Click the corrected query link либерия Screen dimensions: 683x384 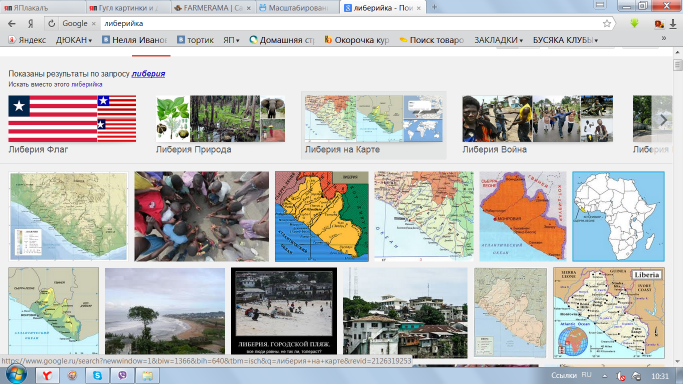[148, 74]
